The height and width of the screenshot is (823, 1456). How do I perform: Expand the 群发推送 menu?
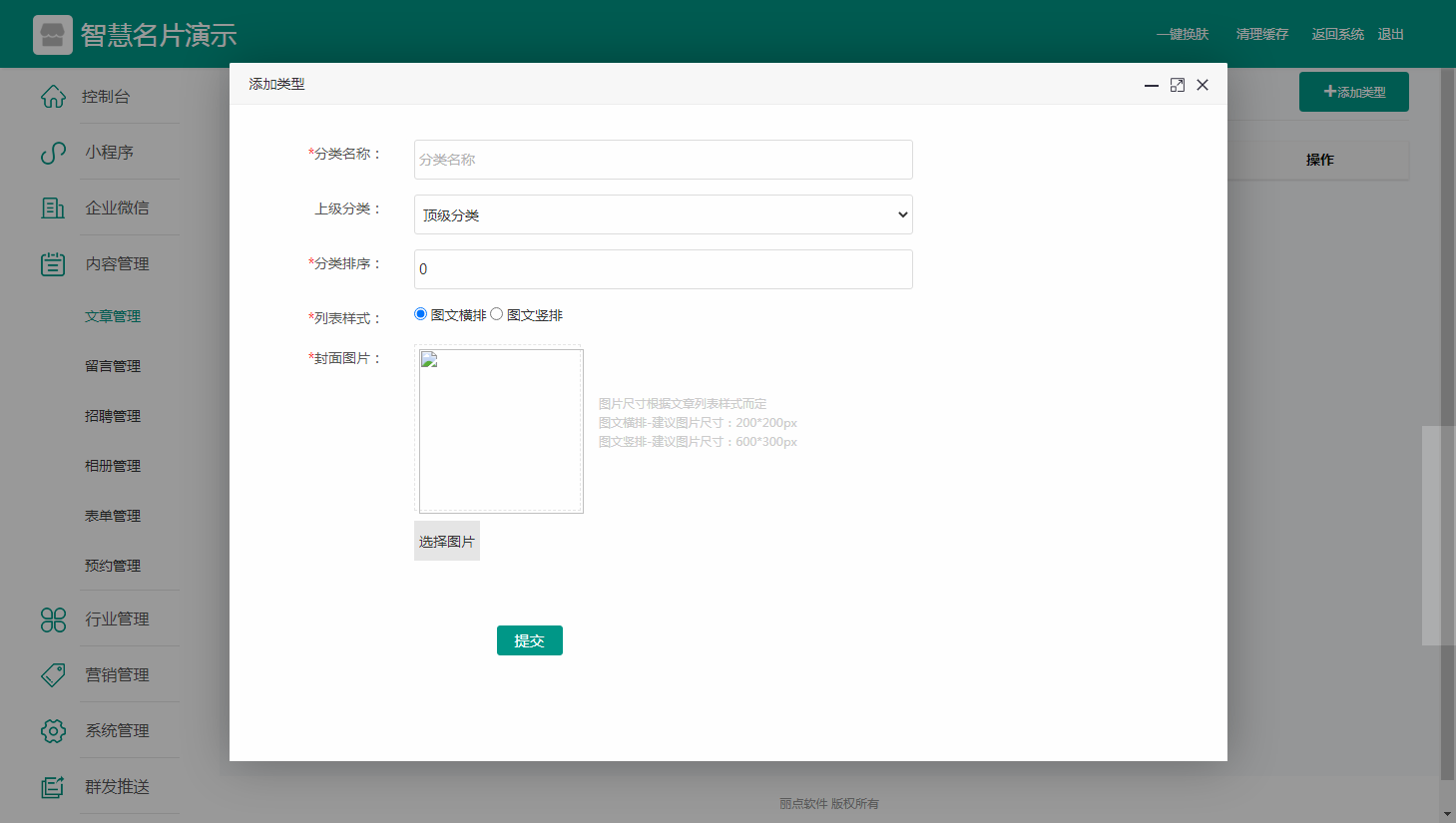tap(117, 787)
